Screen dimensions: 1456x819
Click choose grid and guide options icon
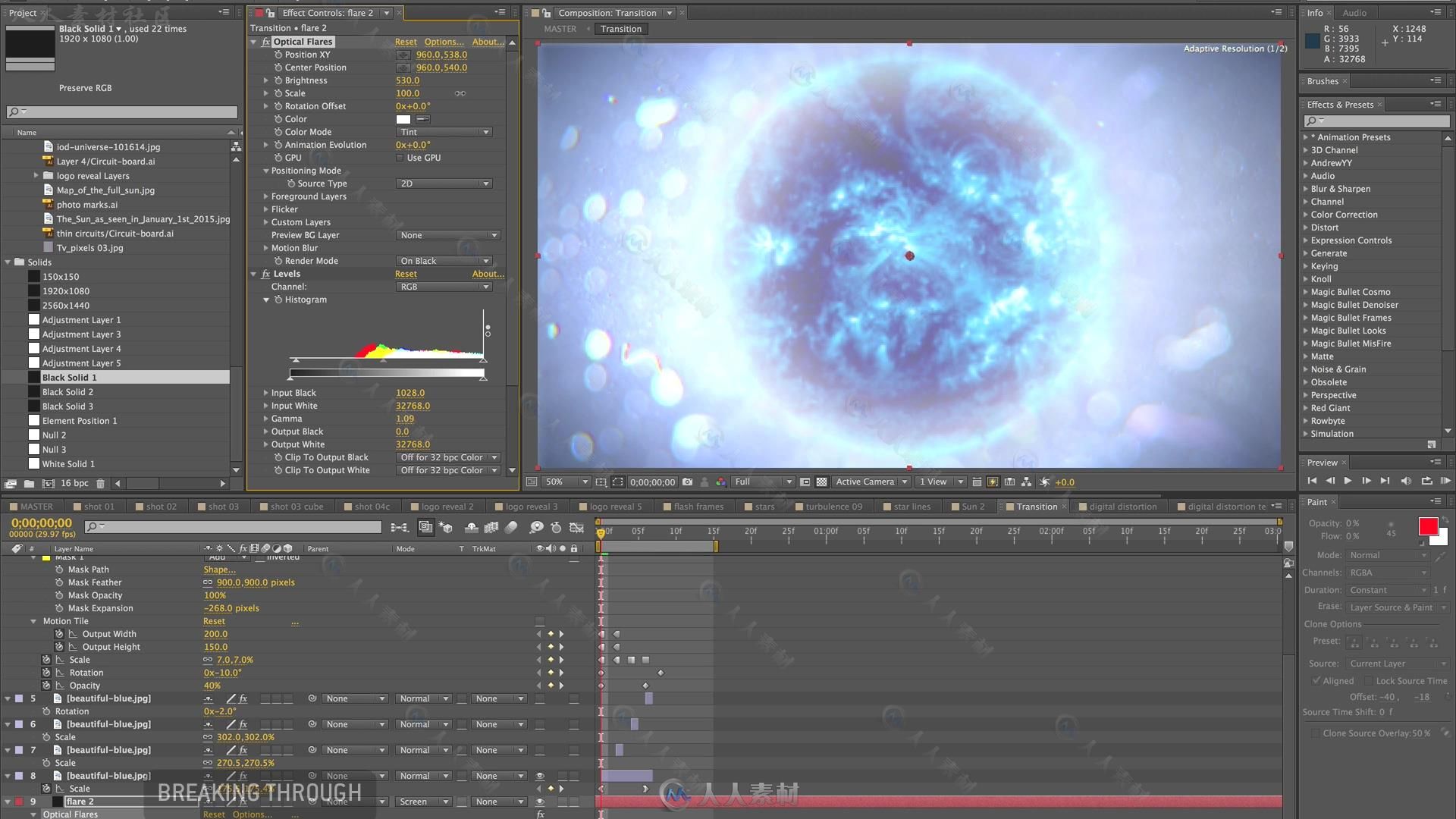click(601, 482)
